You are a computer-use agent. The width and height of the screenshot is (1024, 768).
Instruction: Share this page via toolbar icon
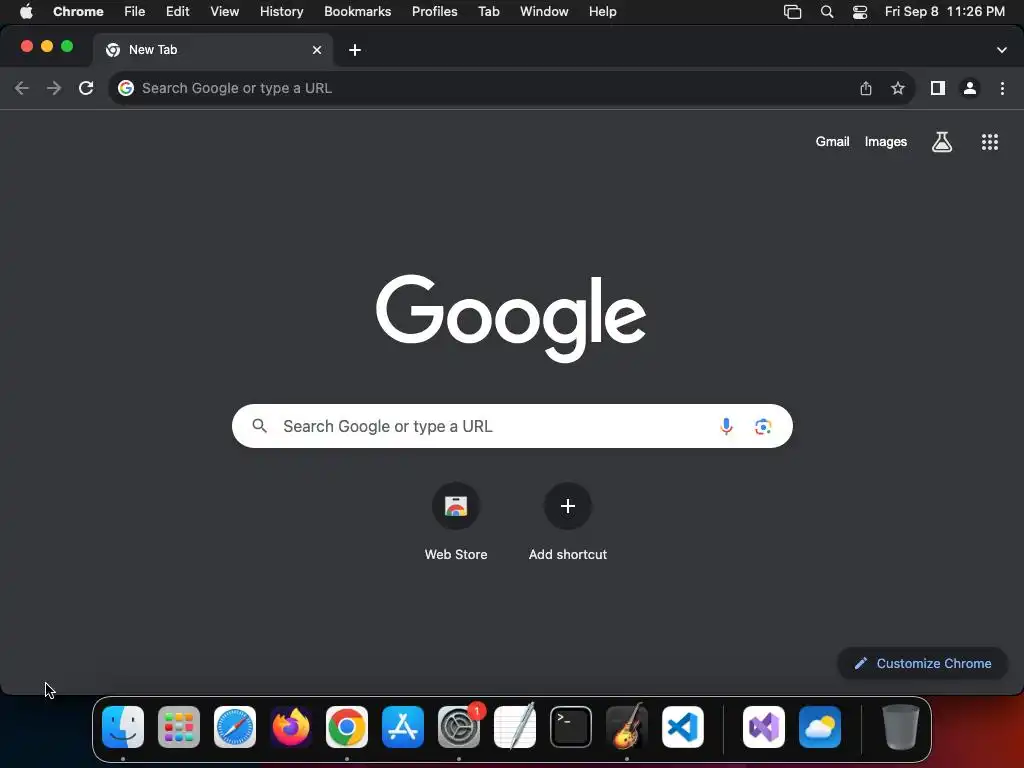pos(866,88)
